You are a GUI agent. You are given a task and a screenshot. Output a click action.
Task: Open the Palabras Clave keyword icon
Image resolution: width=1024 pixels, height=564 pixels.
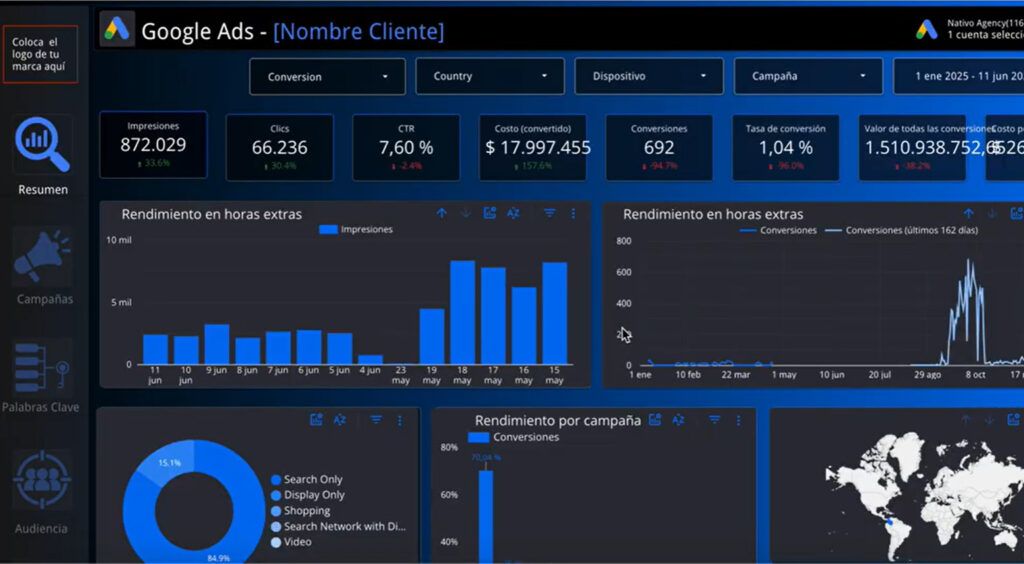pyautogui.click(x=42, y=367)
